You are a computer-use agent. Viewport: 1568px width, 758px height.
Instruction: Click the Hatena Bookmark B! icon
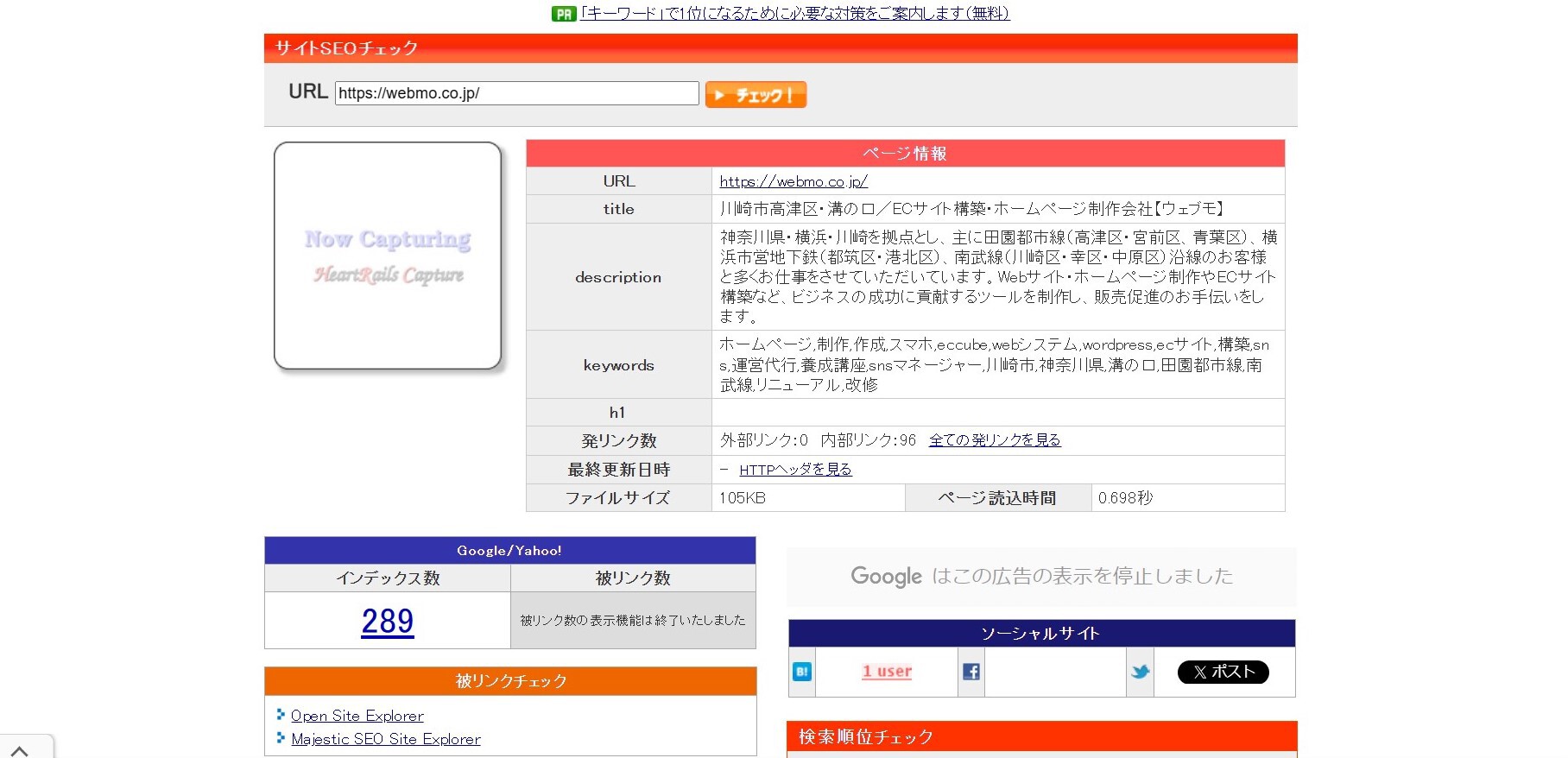click(x=802, y=672)
